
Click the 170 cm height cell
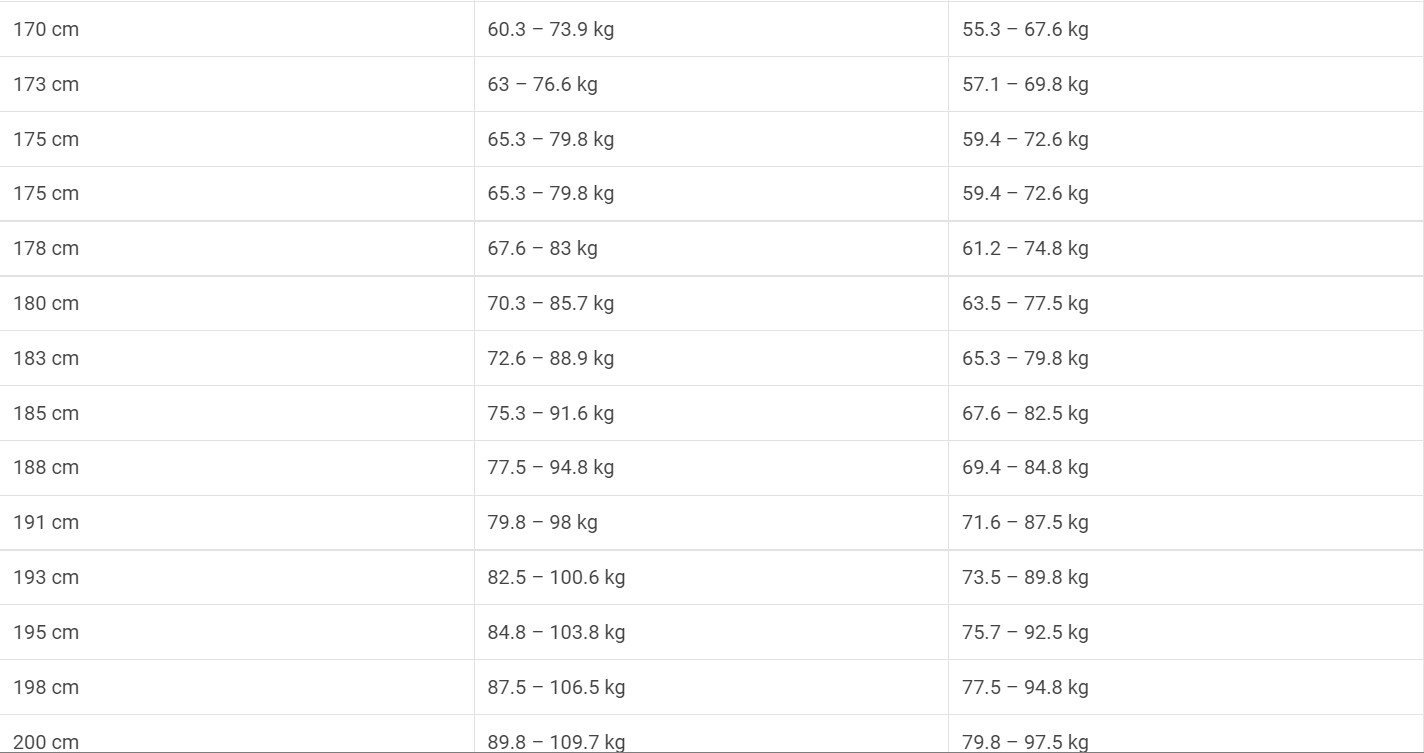click(46, 29)
